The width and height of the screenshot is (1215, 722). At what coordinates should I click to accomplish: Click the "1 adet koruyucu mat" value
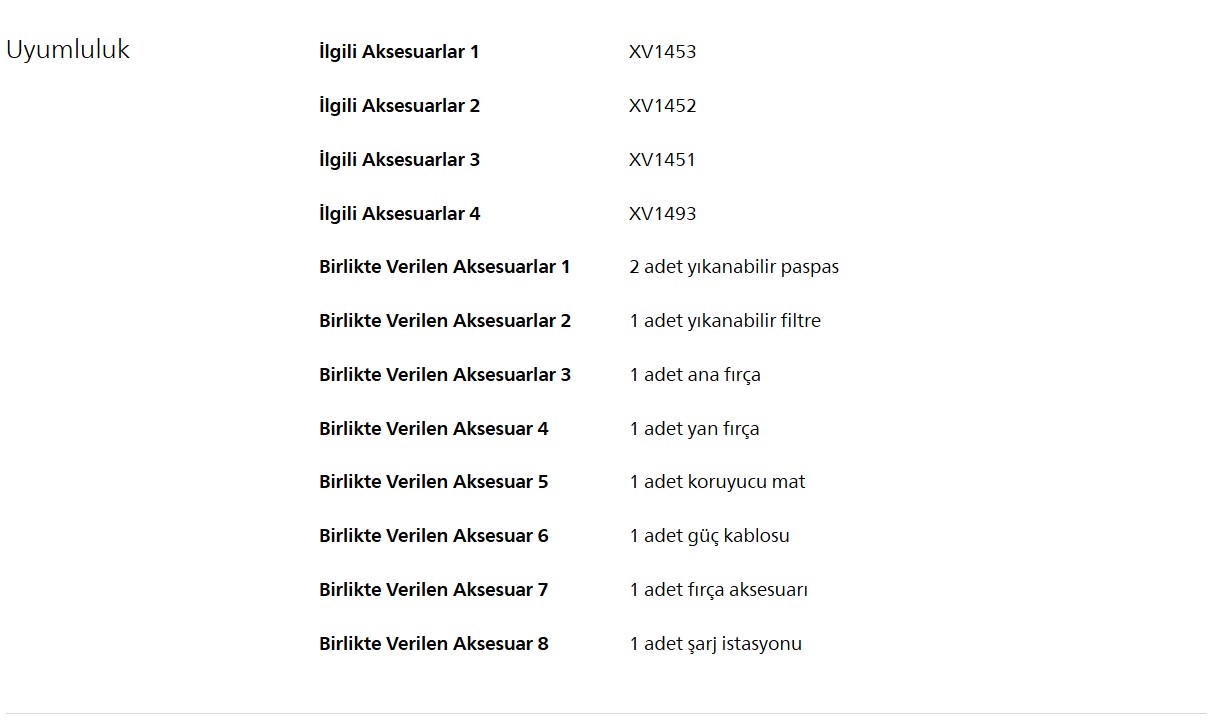pos(717,482)
